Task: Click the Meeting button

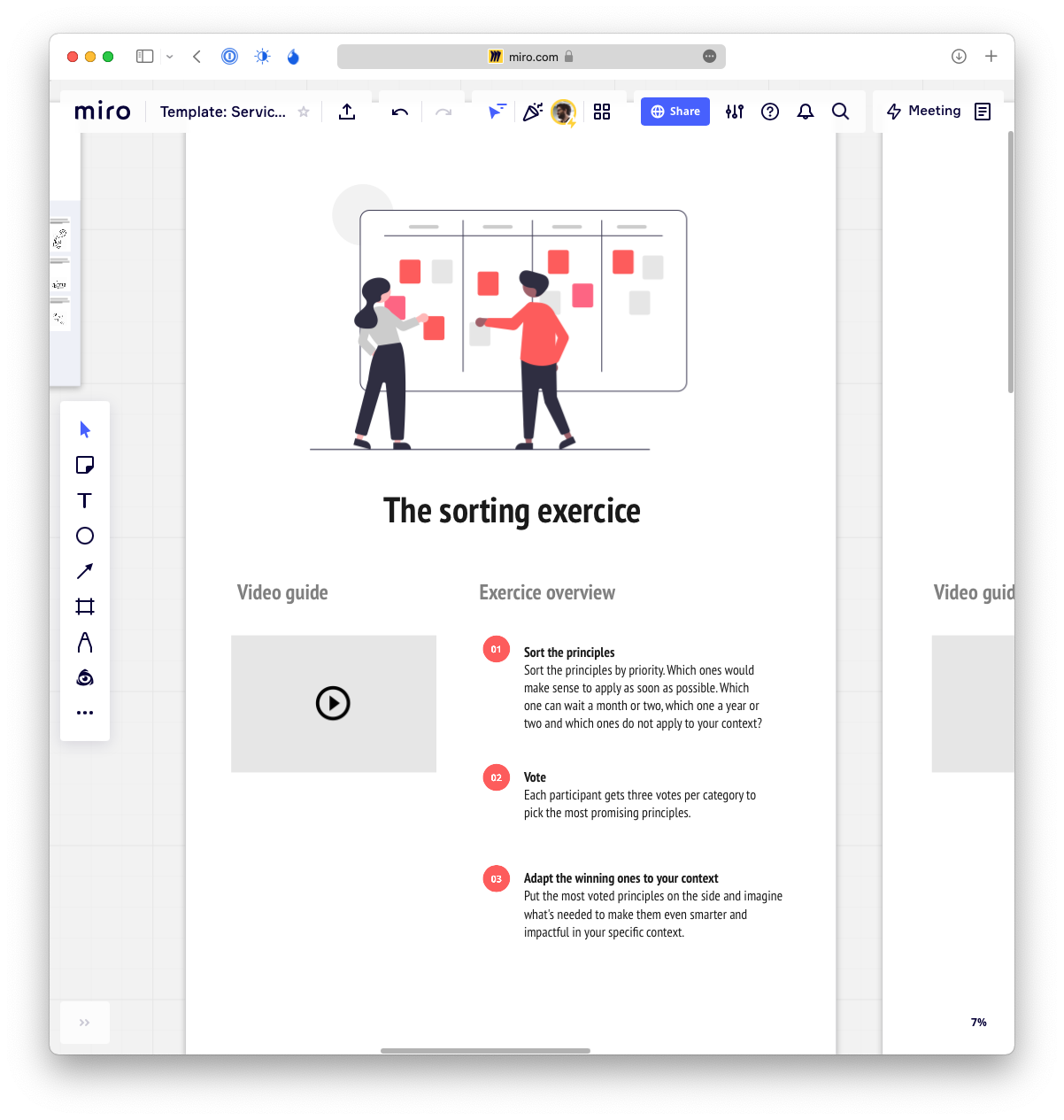Action: coord(924,112)
